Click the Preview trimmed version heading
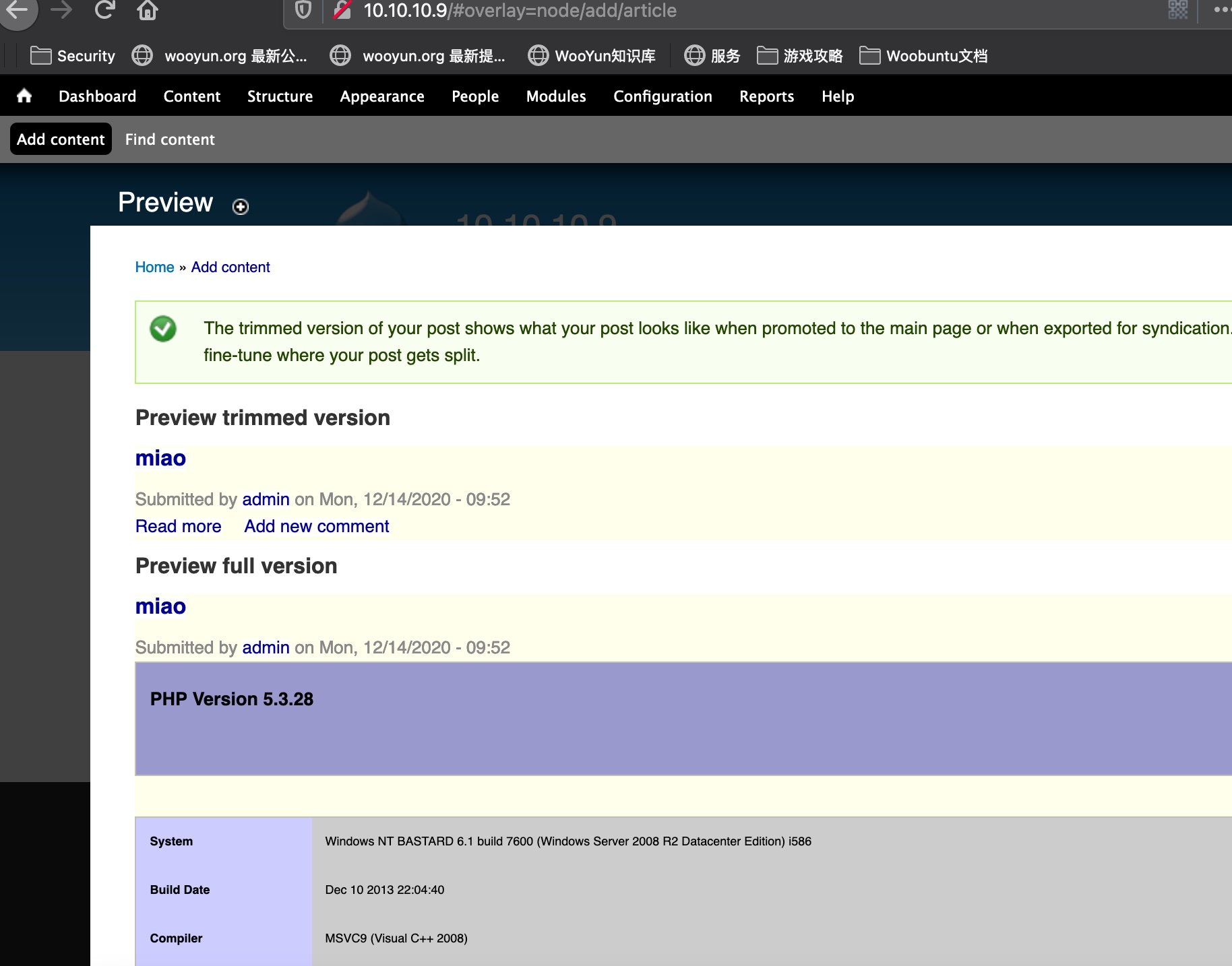This screenshot has height=966, width=1232. (x=263, y=418)
